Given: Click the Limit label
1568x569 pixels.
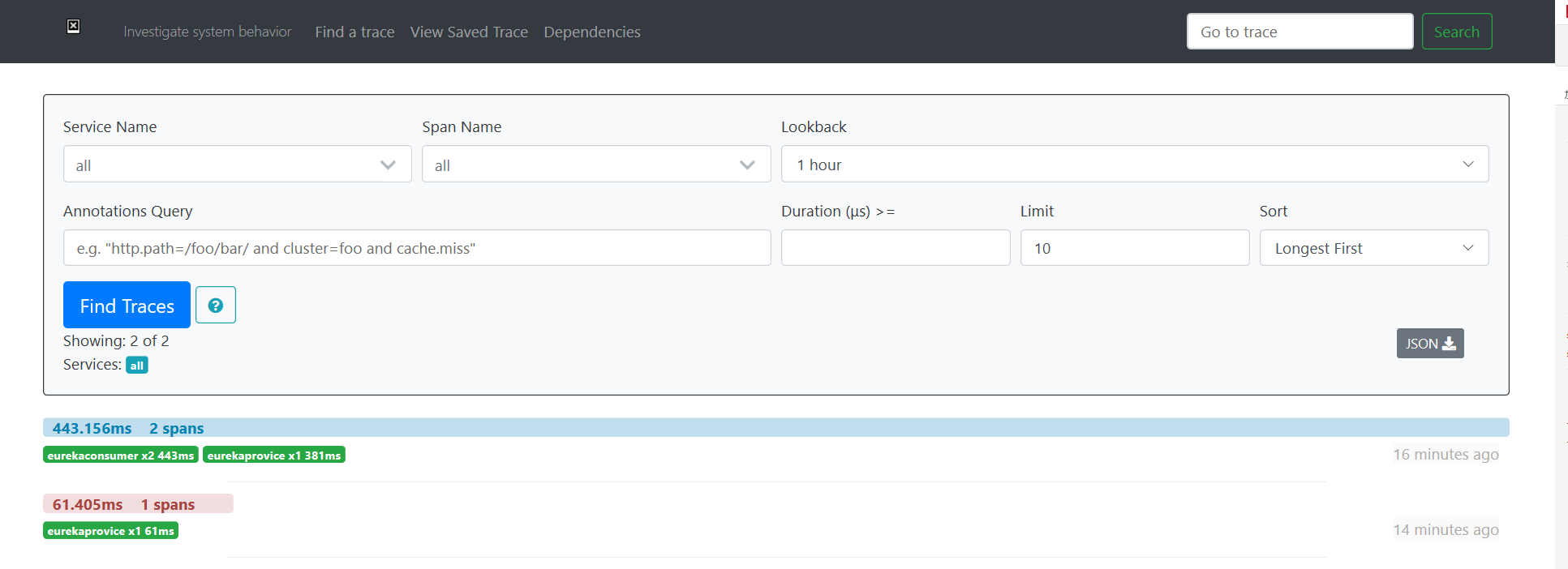Looking at the screenshot, I should click(1037, 212).
